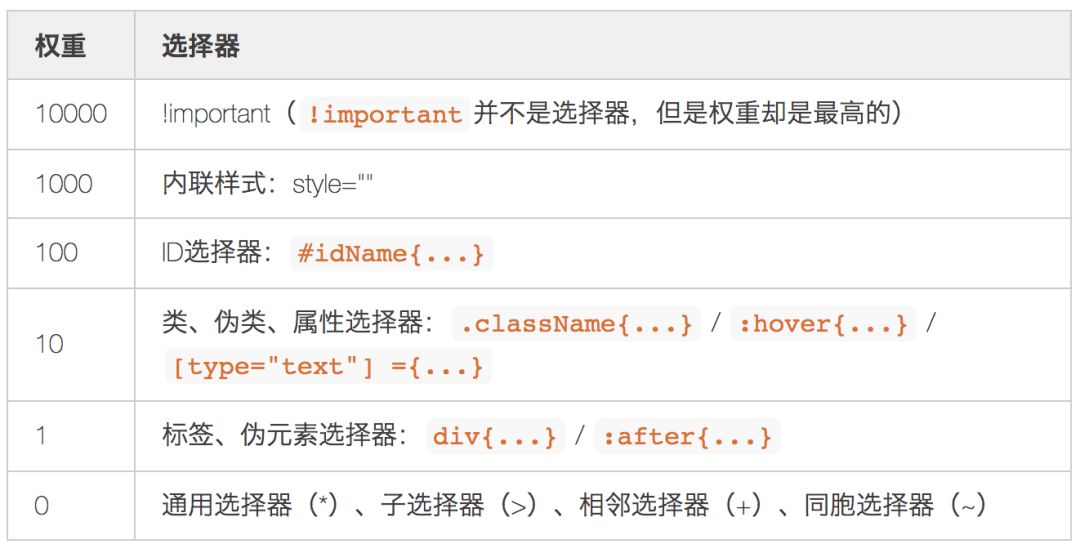Select the 10 weight cell
This screenshot has height=544, width=1080.
coord(49,345)
